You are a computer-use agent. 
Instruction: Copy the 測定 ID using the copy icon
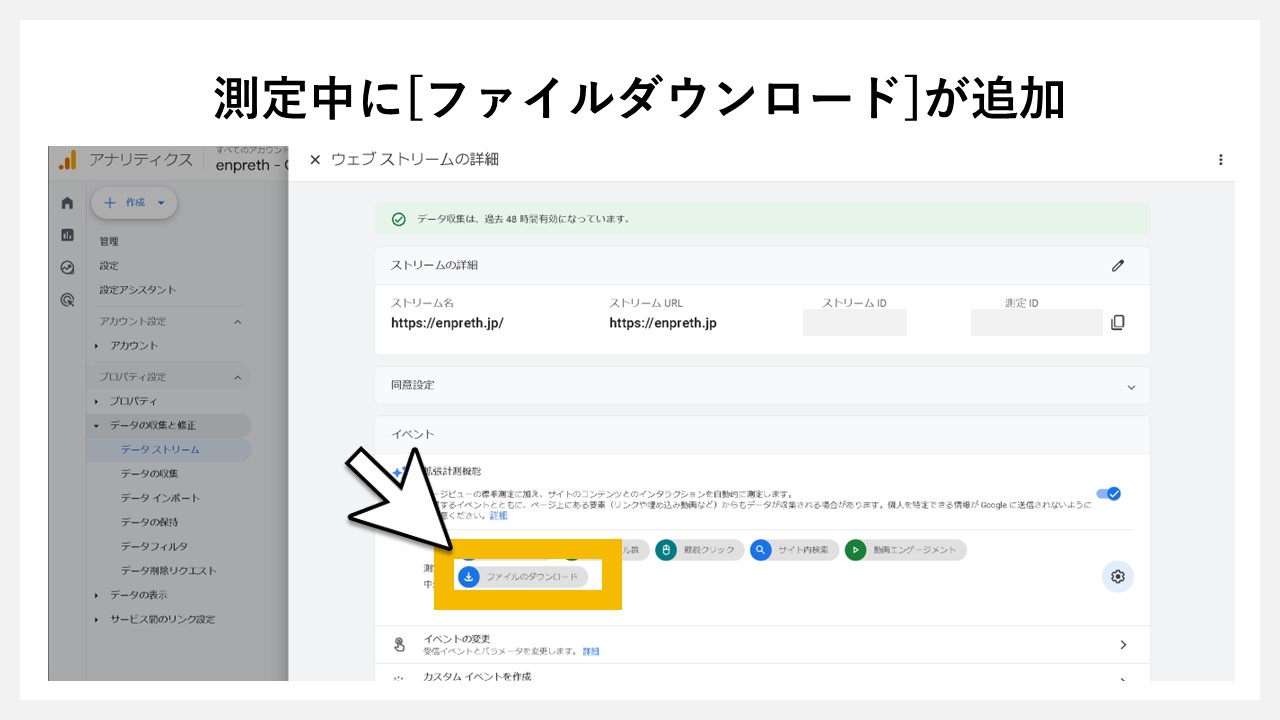[x=1118, y=322]
